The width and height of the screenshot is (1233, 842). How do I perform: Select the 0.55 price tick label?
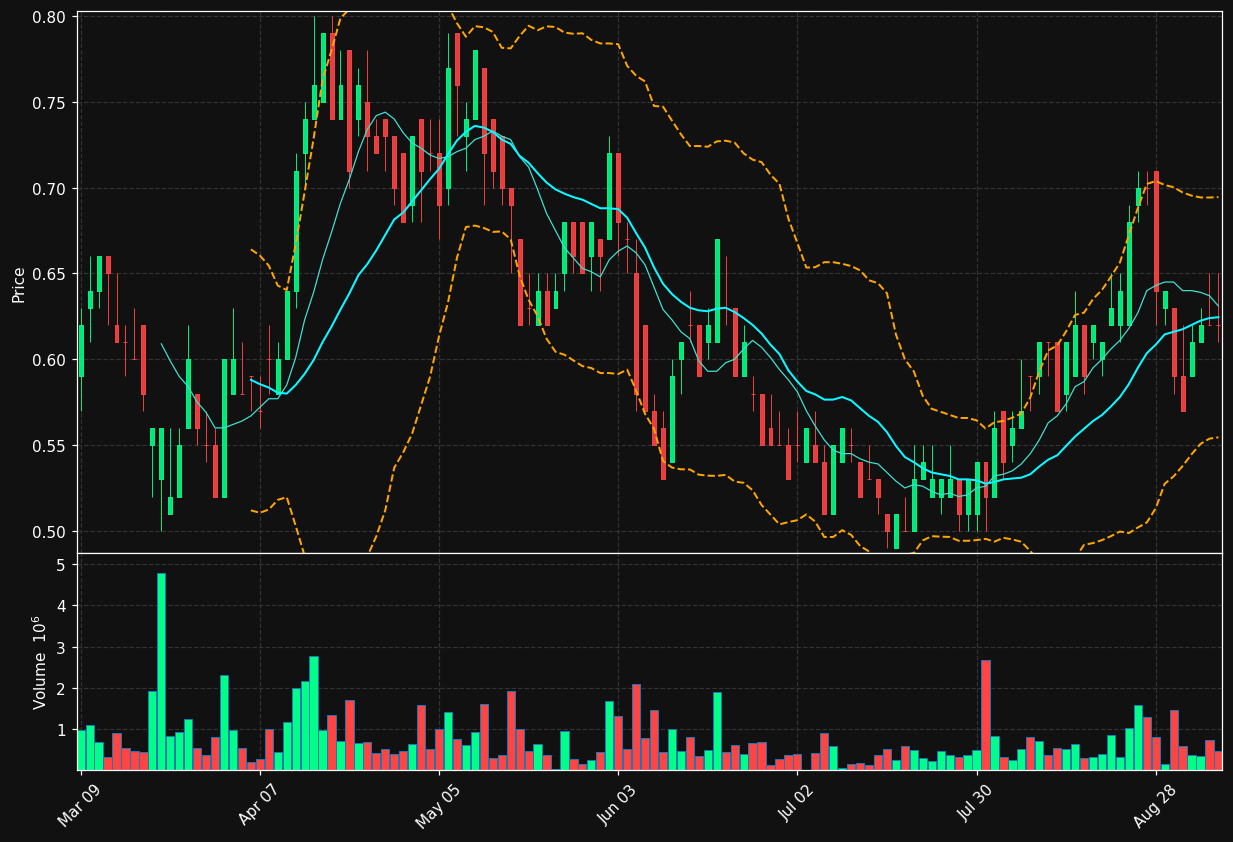[49, 446]
